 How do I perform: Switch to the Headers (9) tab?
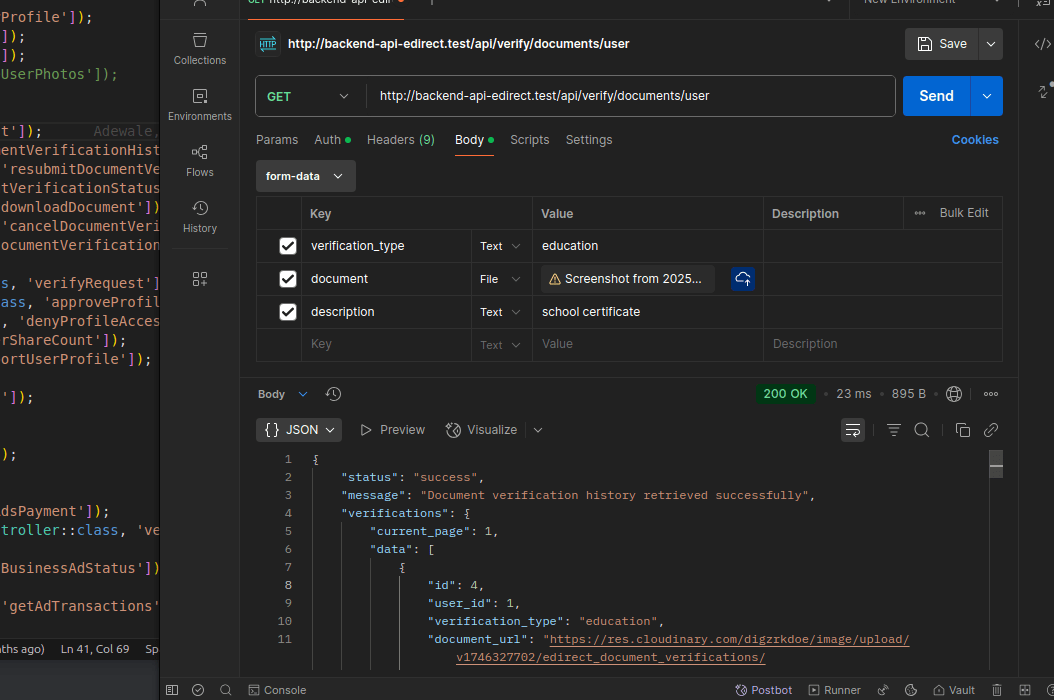pos(401,140)
